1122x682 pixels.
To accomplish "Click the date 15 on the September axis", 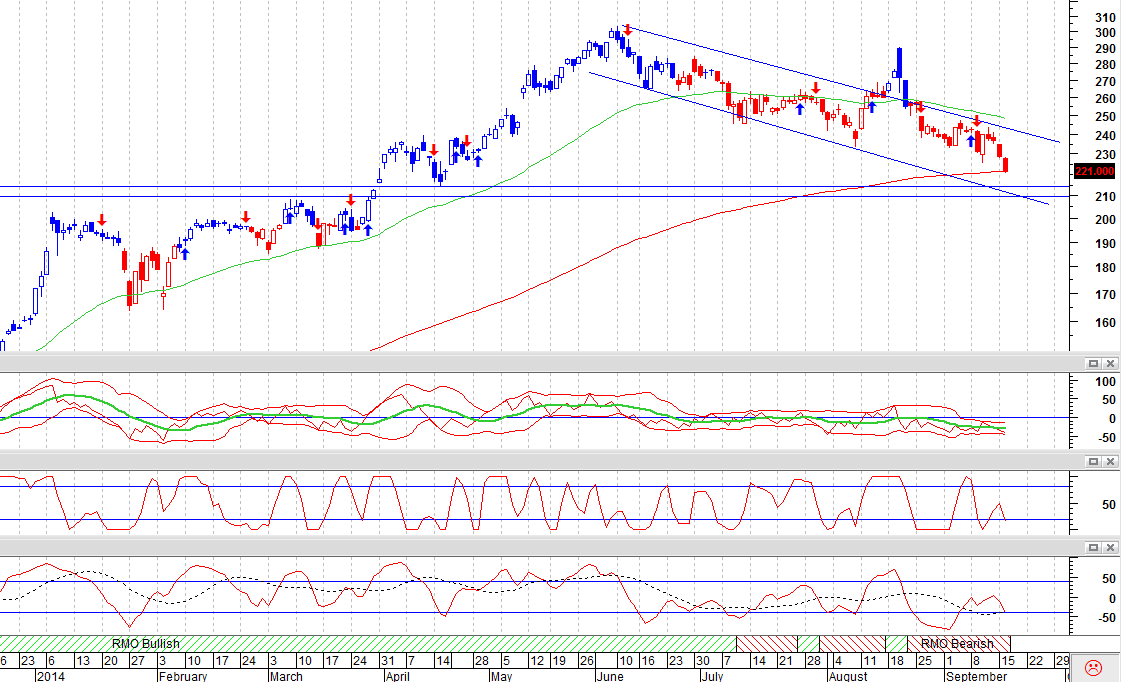I will tap(1008, 661).
